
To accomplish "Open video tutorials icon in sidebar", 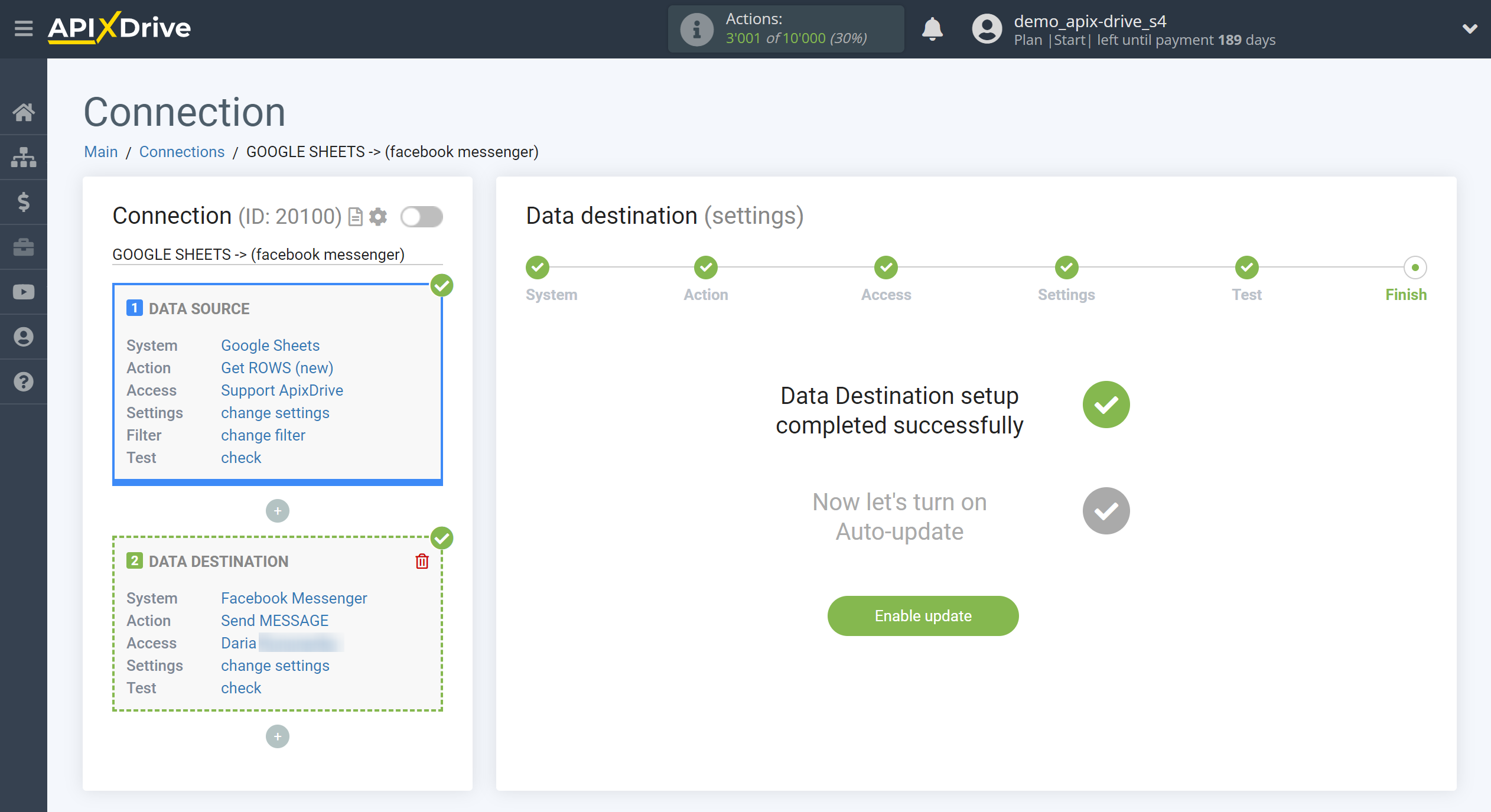I will click(x=24, y=292).
